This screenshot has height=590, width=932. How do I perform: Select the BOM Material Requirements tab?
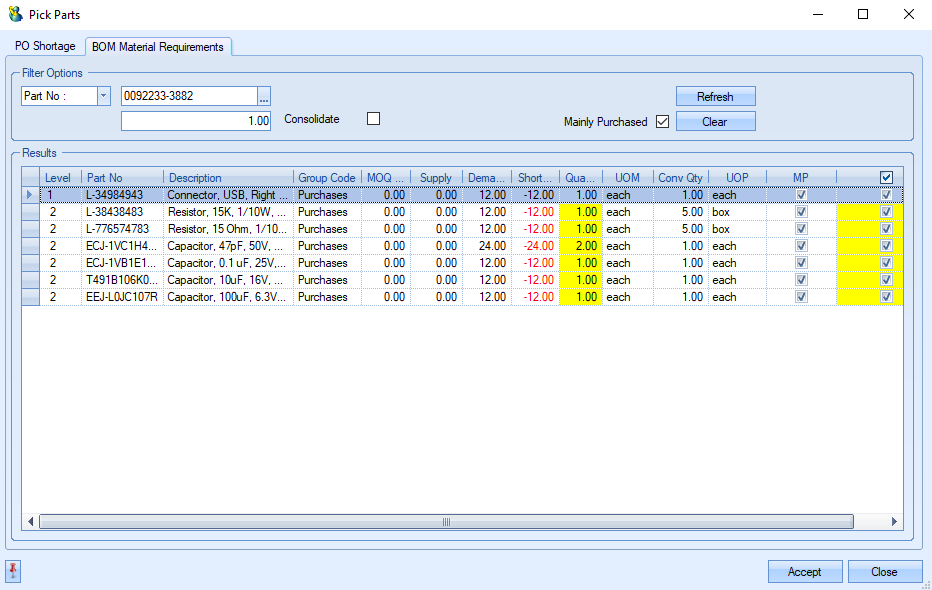pos(158,47)
